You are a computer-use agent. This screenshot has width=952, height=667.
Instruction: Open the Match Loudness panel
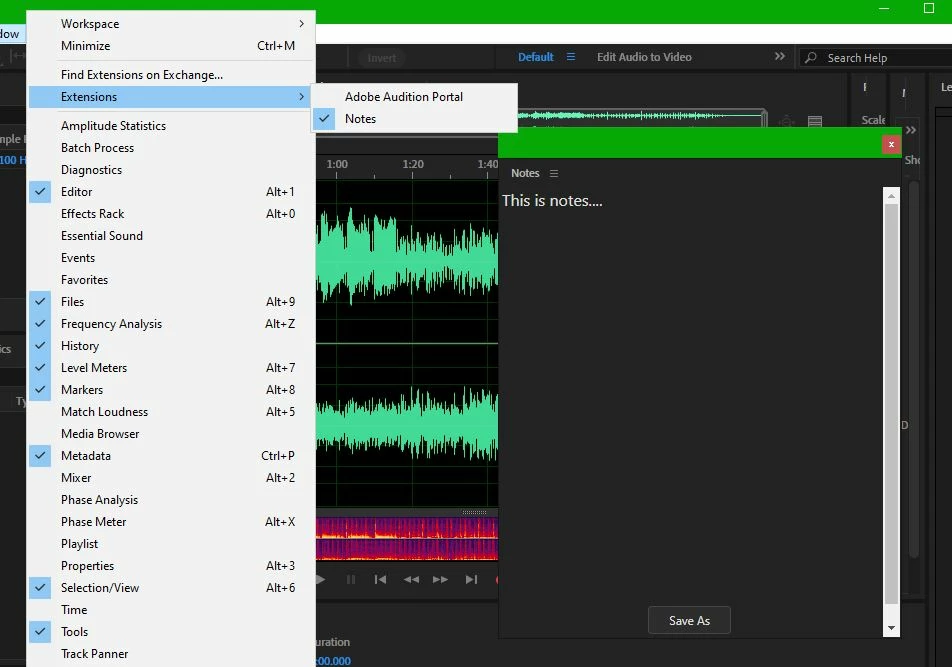tap(172, 411)
